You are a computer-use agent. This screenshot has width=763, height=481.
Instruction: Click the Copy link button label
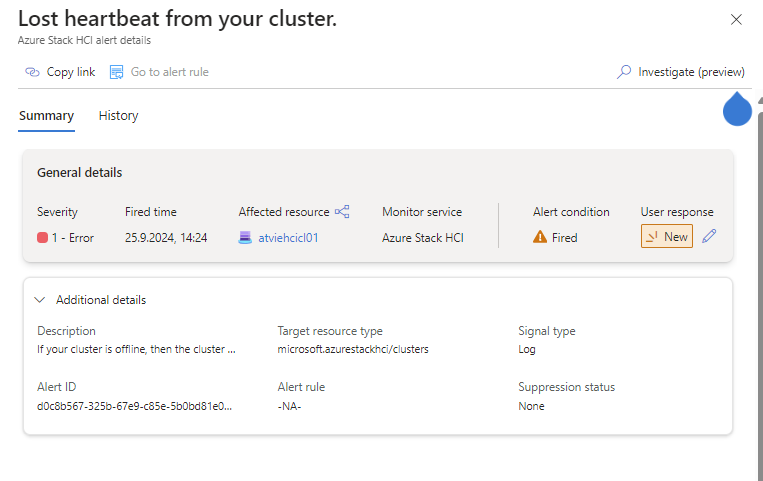tap(71, 72)
